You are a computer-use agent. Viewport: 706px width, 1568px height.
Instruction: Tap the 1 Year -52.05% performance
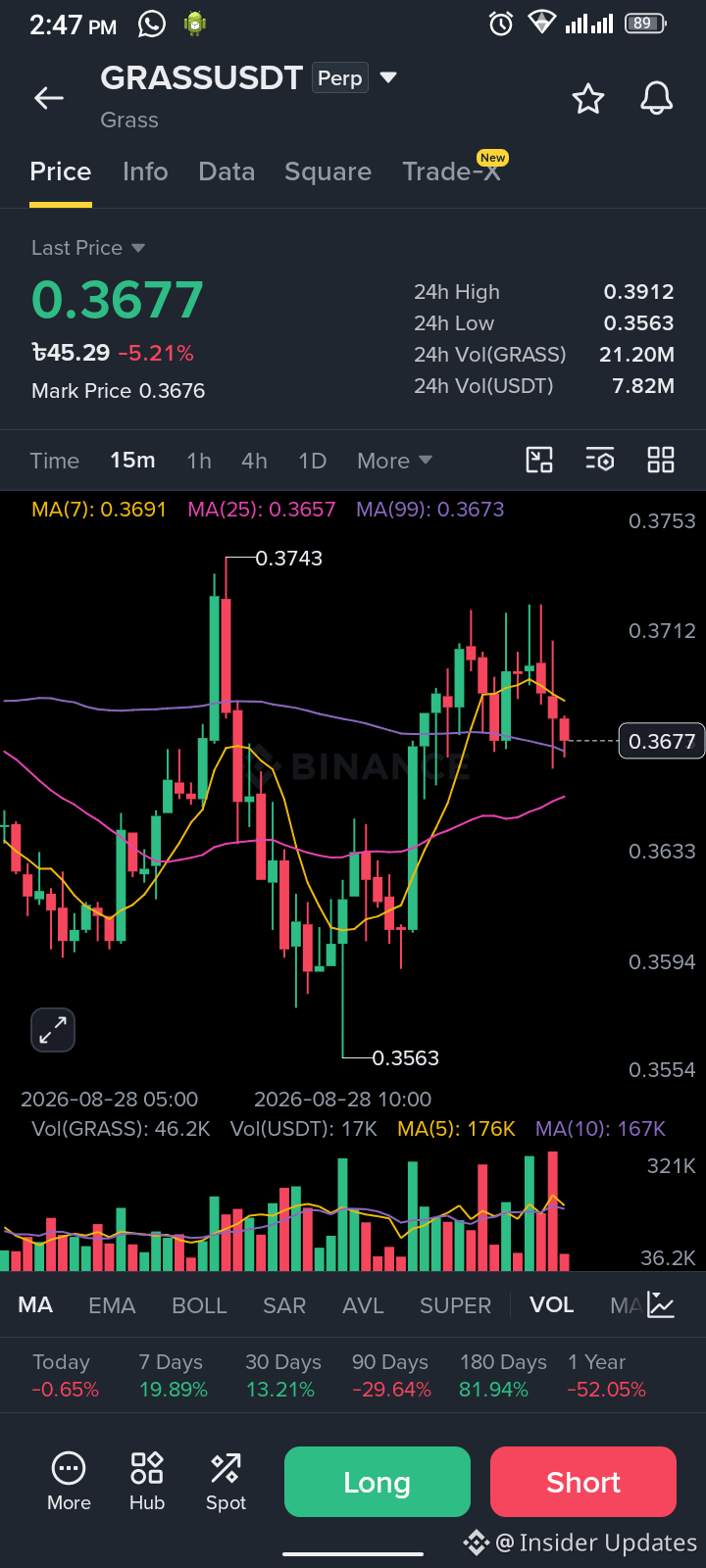607,1376
